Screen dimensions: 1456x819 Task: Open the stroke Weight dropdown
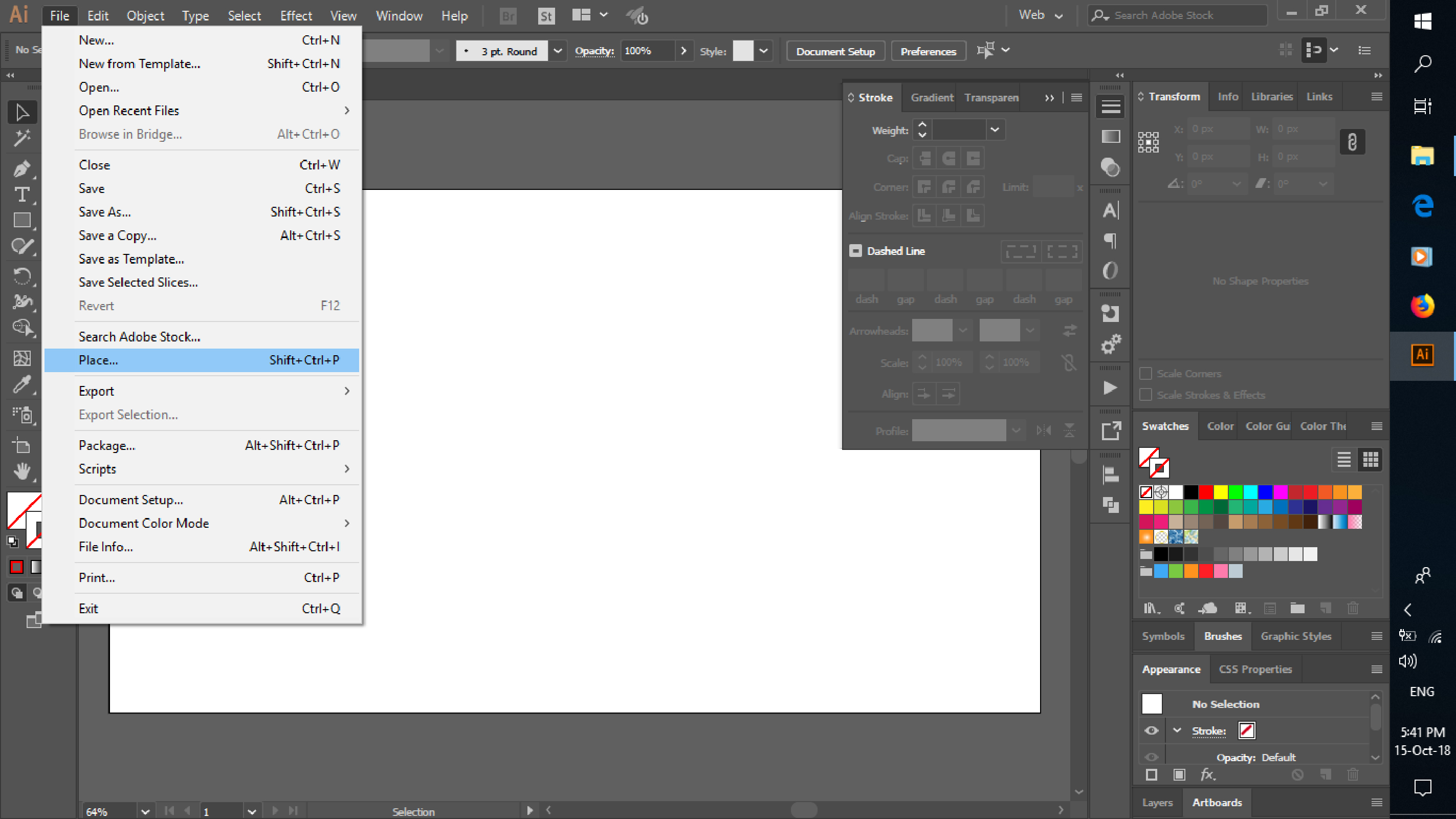coord(995,130)
